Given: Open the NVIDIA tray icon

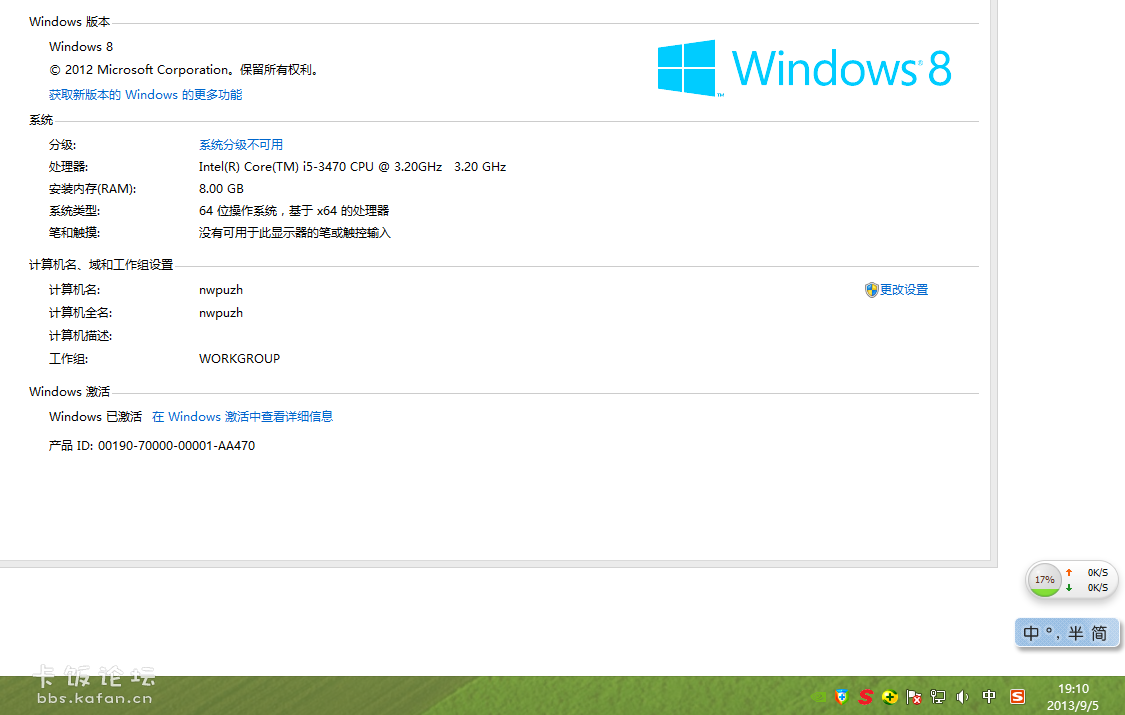Looking at the screenshot, I should point(820,697).
